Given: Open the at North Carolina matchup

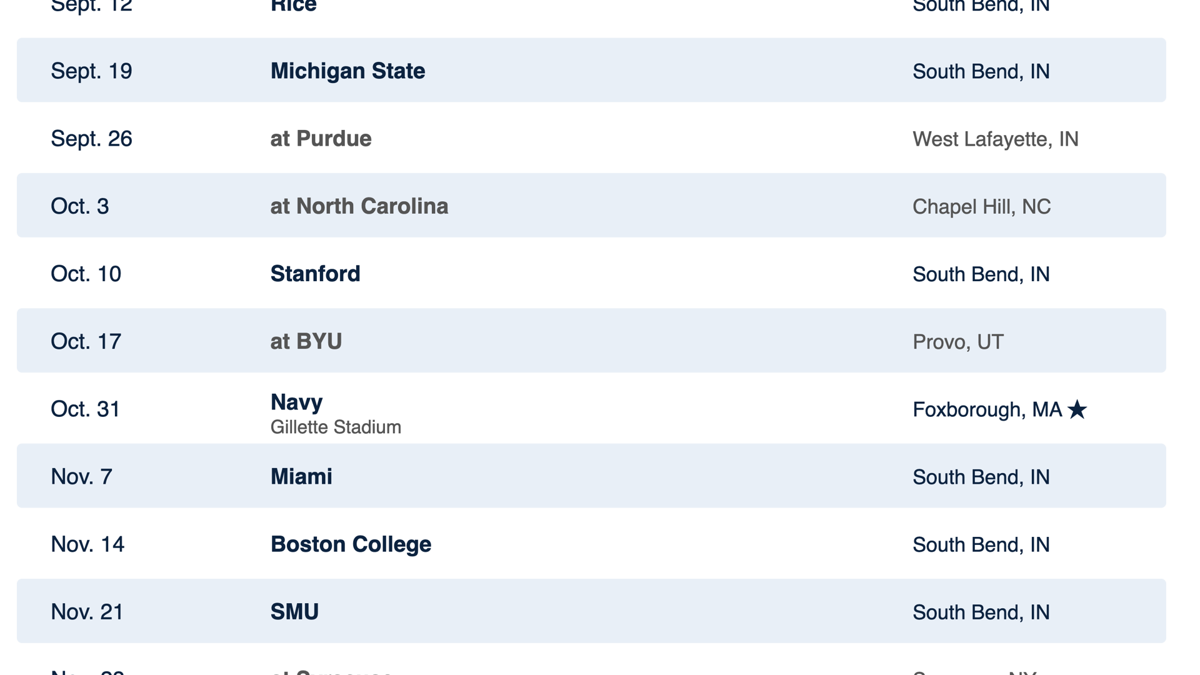Looking at the screenshot, I should (359, 206).
